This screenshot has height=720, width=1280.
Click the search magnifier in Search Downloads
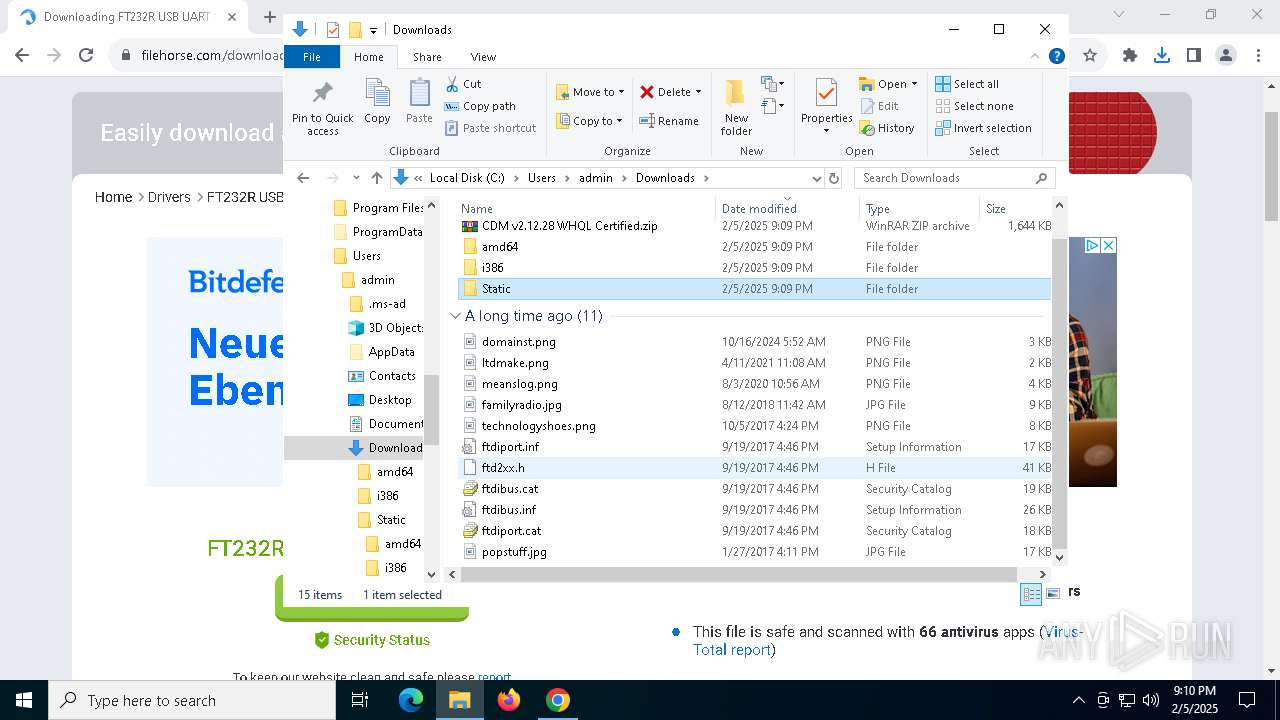coord(1041,178)
